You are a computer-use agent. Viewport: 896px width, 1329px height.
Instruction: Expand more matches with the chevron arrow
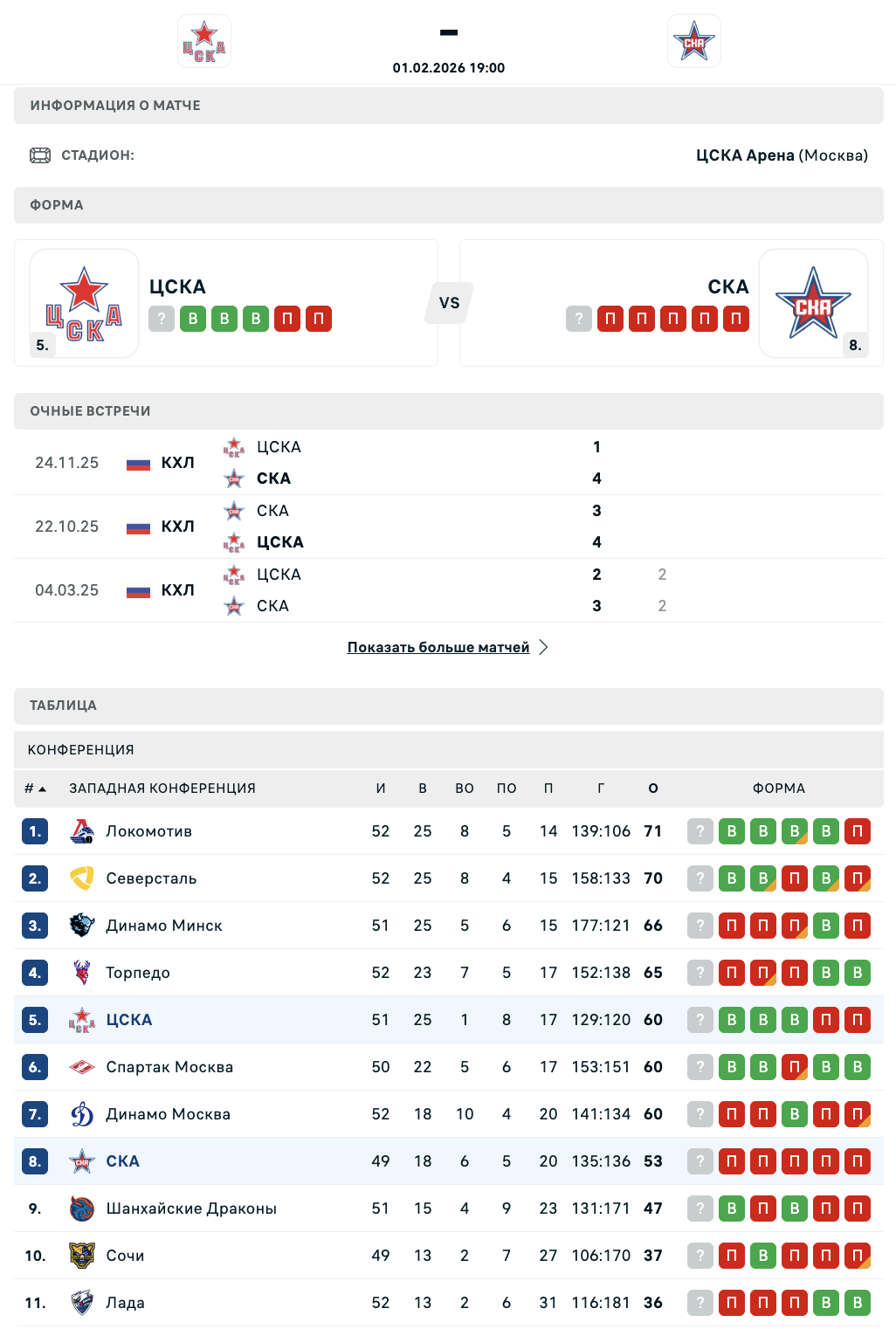543,647
